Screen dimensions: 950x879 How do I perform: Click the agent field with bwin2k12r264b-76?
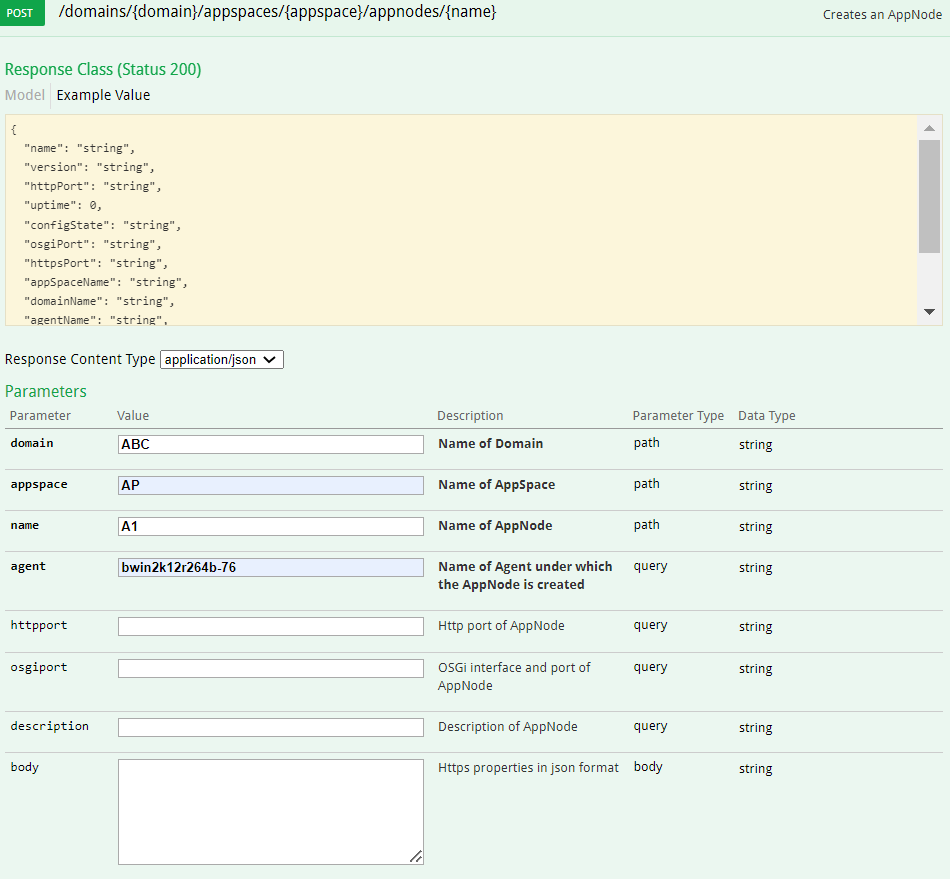coord(270,567)
